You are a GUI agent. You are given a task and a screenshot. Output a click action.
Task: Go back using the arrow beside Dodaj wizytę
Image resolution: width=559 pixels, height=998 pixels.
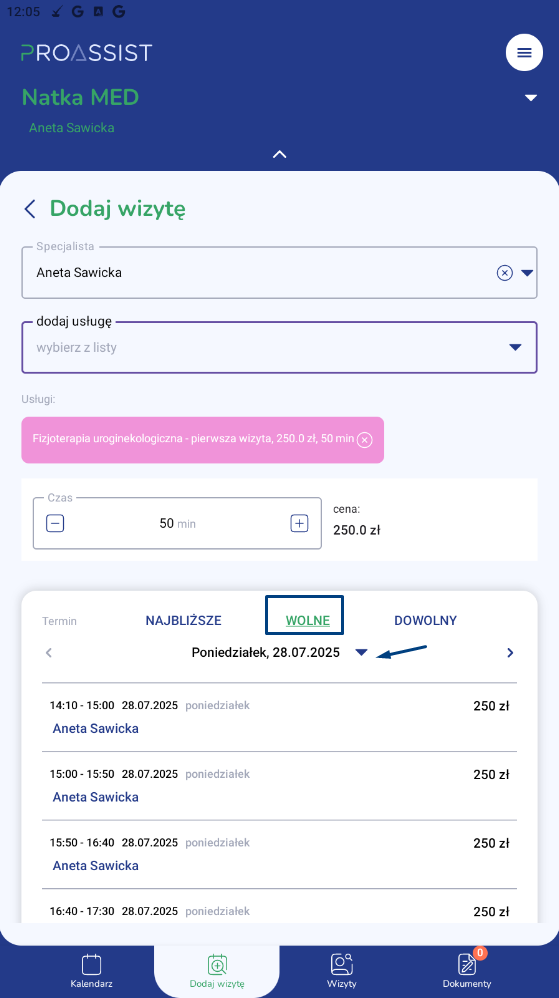tap(30, 209)
